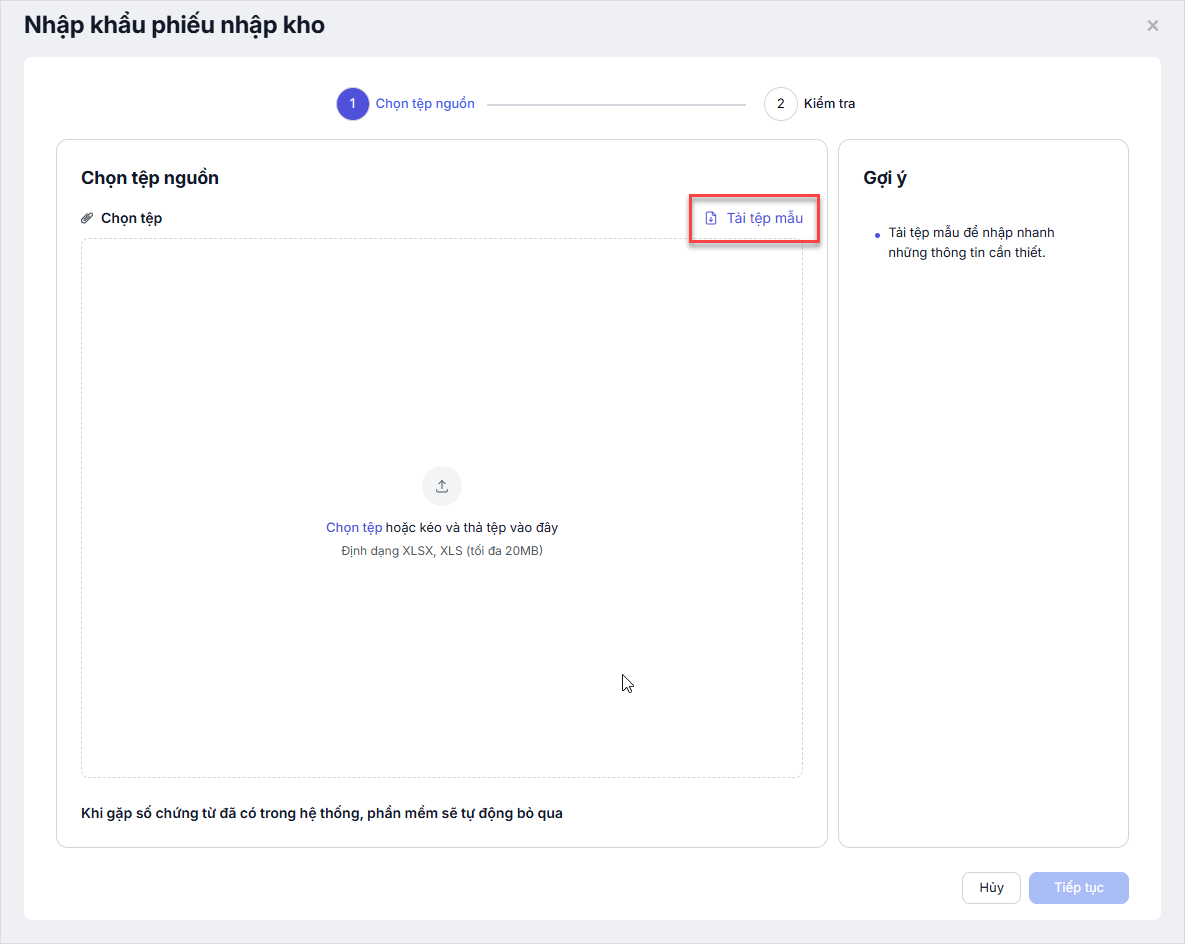Click the paperclip icon next to Chọn tệp
The height and width of the screenshot is (944, 1185).
click(88, 218)
